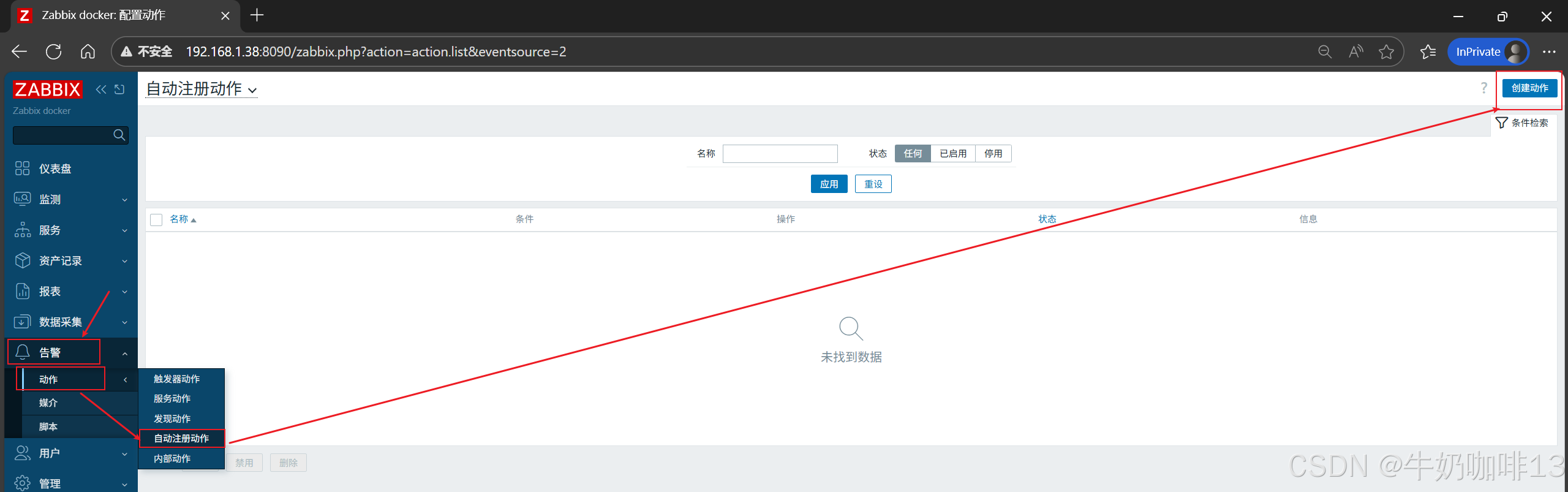Expand the 服务 menu chevron
This screenshot has height=492, width=1568.
125,230
